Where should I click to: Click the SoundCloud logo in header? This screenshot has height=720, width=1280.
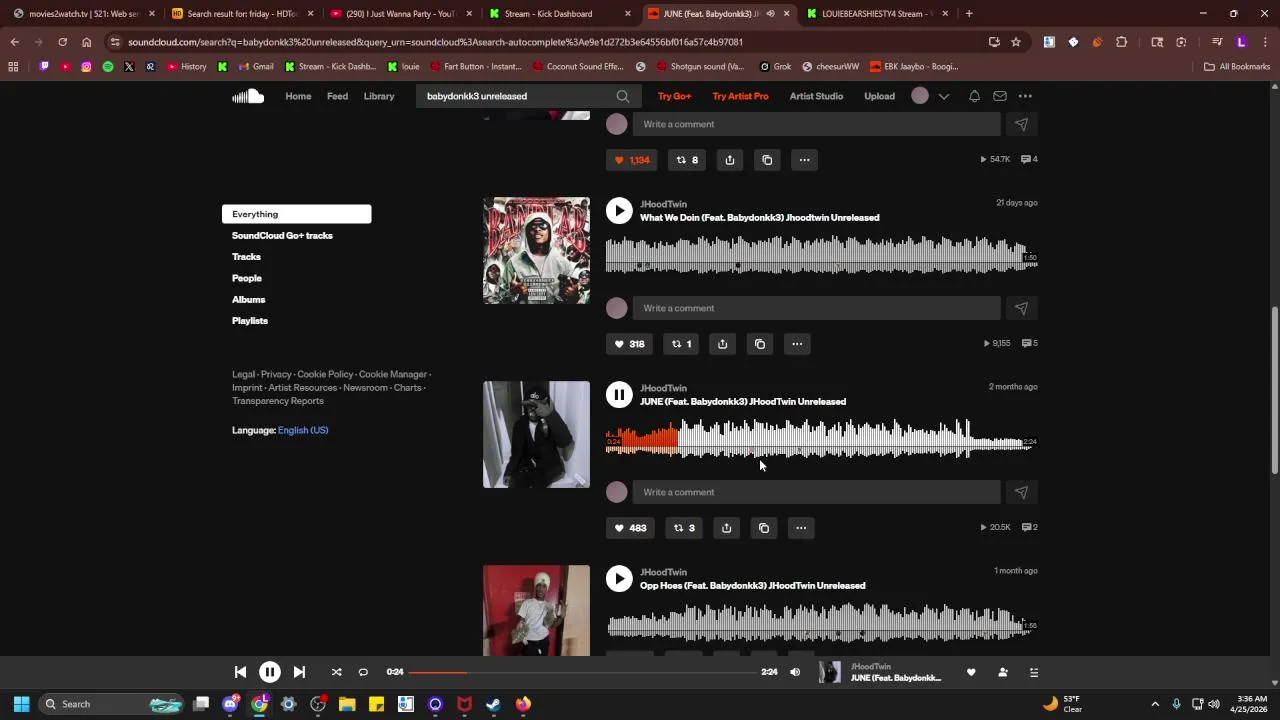click(248, 96)
